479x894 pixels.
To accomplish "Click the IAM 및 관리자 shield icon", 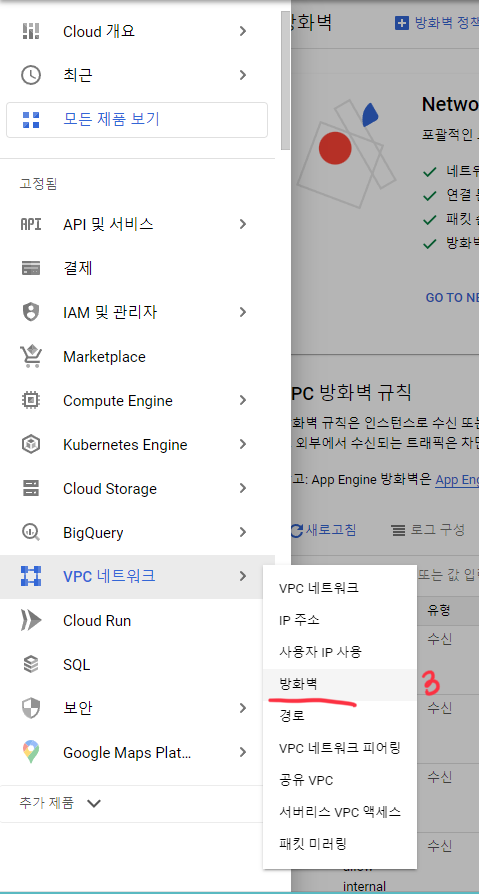I will 31,312.
